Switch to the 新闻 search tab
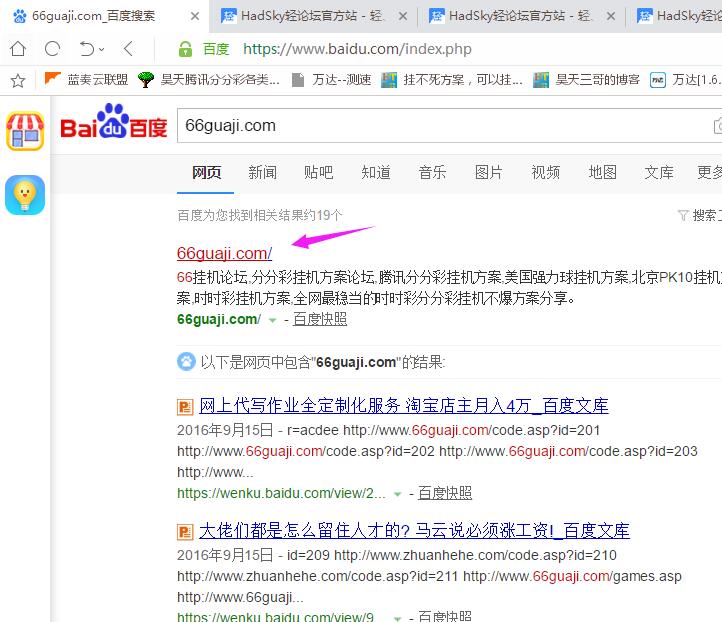The image size is (722, 622). coord(262,172)
